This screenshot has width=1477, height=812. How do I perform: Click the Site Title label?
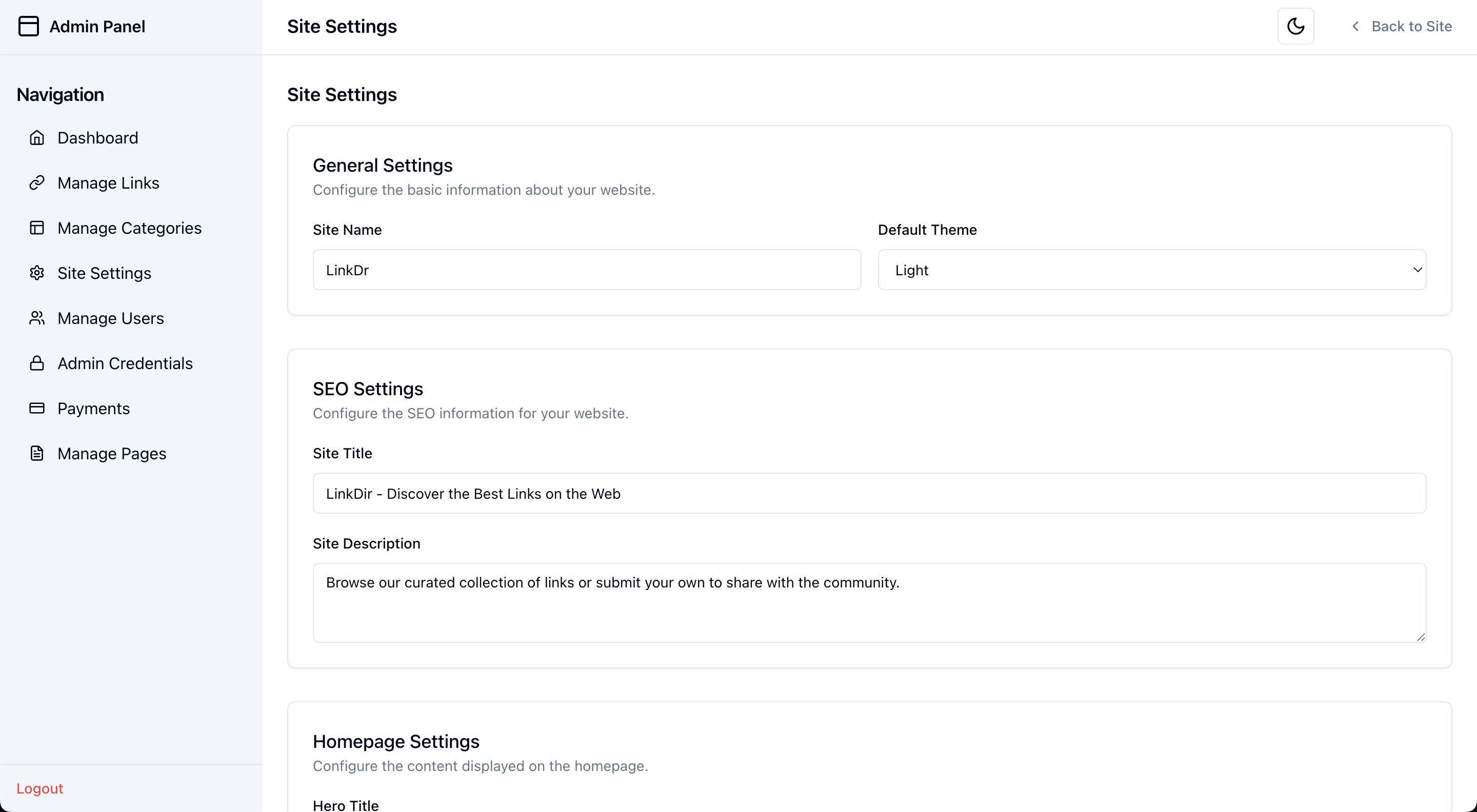click(342, 453)
